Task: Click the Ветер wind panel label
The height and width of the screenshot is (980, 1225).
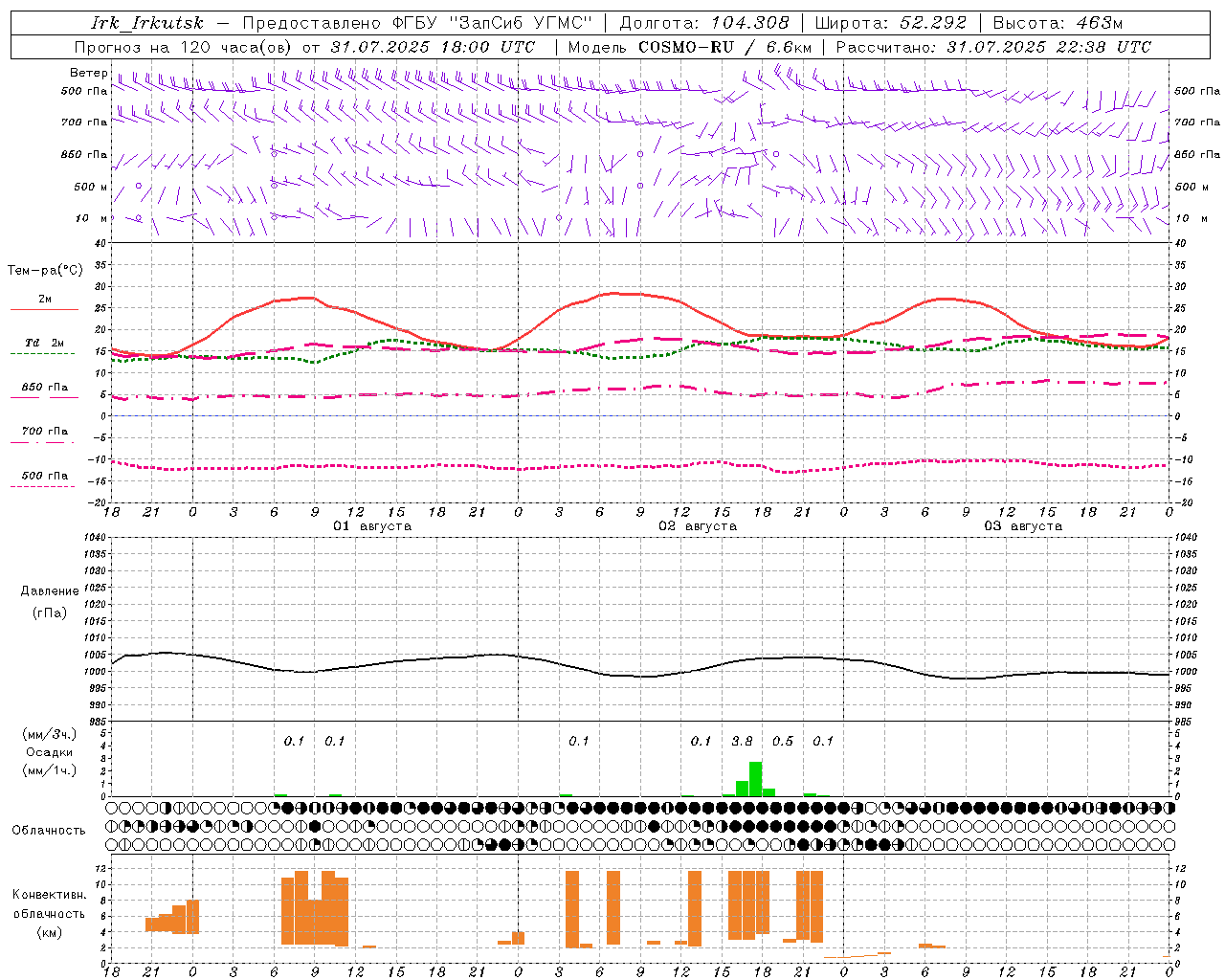Action: click(88, 73)
